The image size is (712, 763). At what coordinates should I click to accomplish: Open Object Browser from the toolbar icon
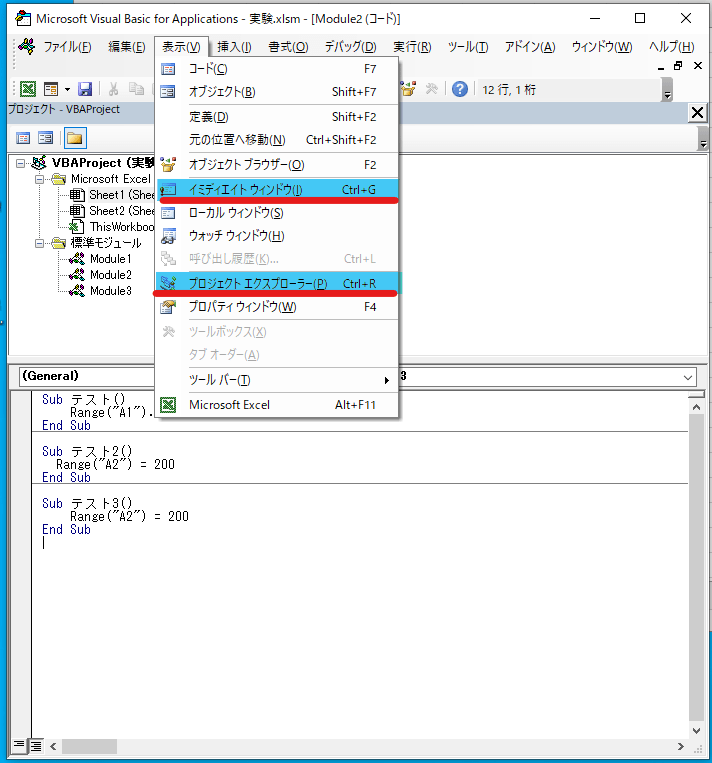[408, 89]
